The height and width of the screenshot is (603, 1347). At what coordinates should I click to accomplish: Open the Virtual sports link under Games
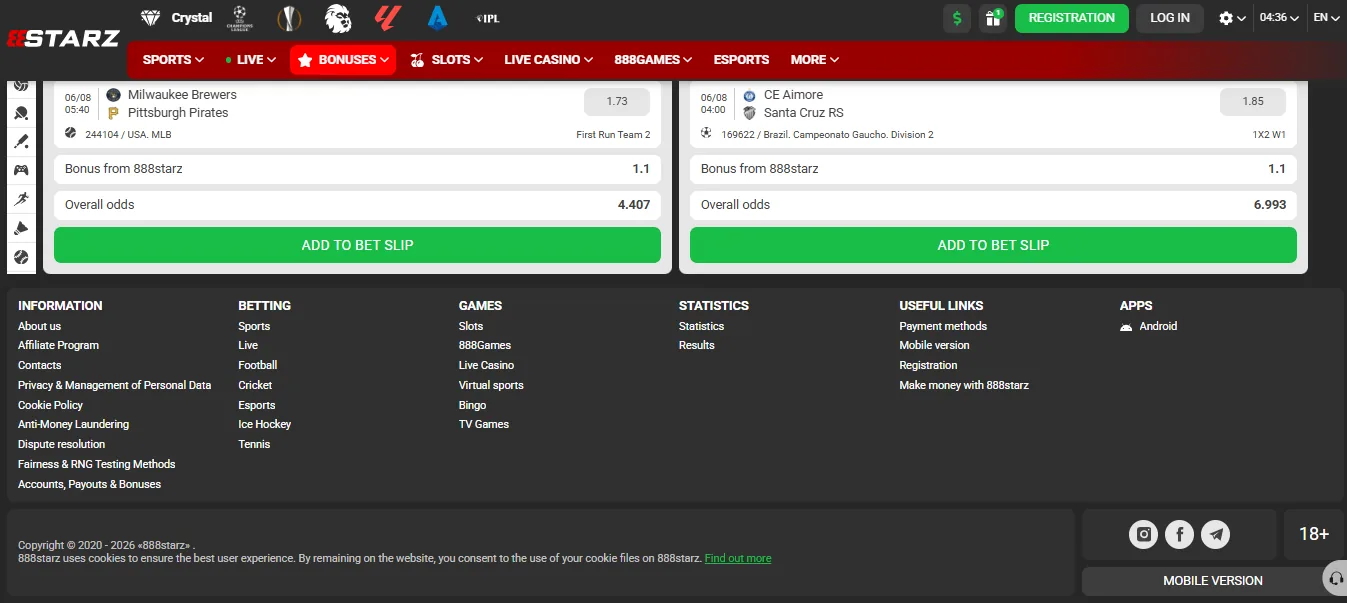tap(491, 385)
